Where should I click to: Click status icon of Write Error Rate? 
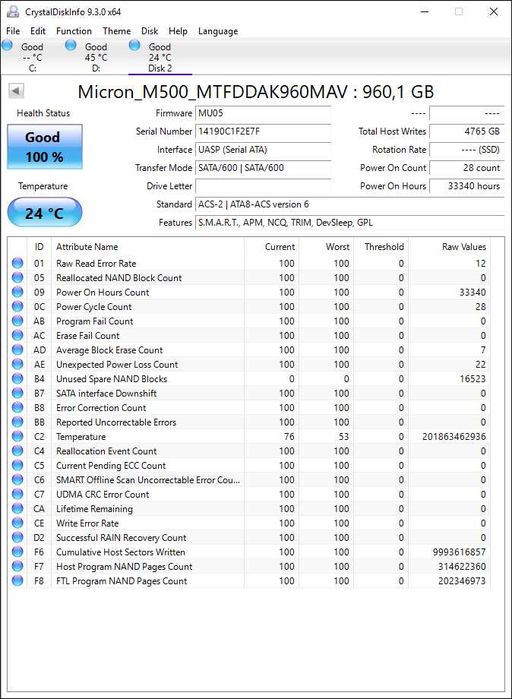click(17, 523)
